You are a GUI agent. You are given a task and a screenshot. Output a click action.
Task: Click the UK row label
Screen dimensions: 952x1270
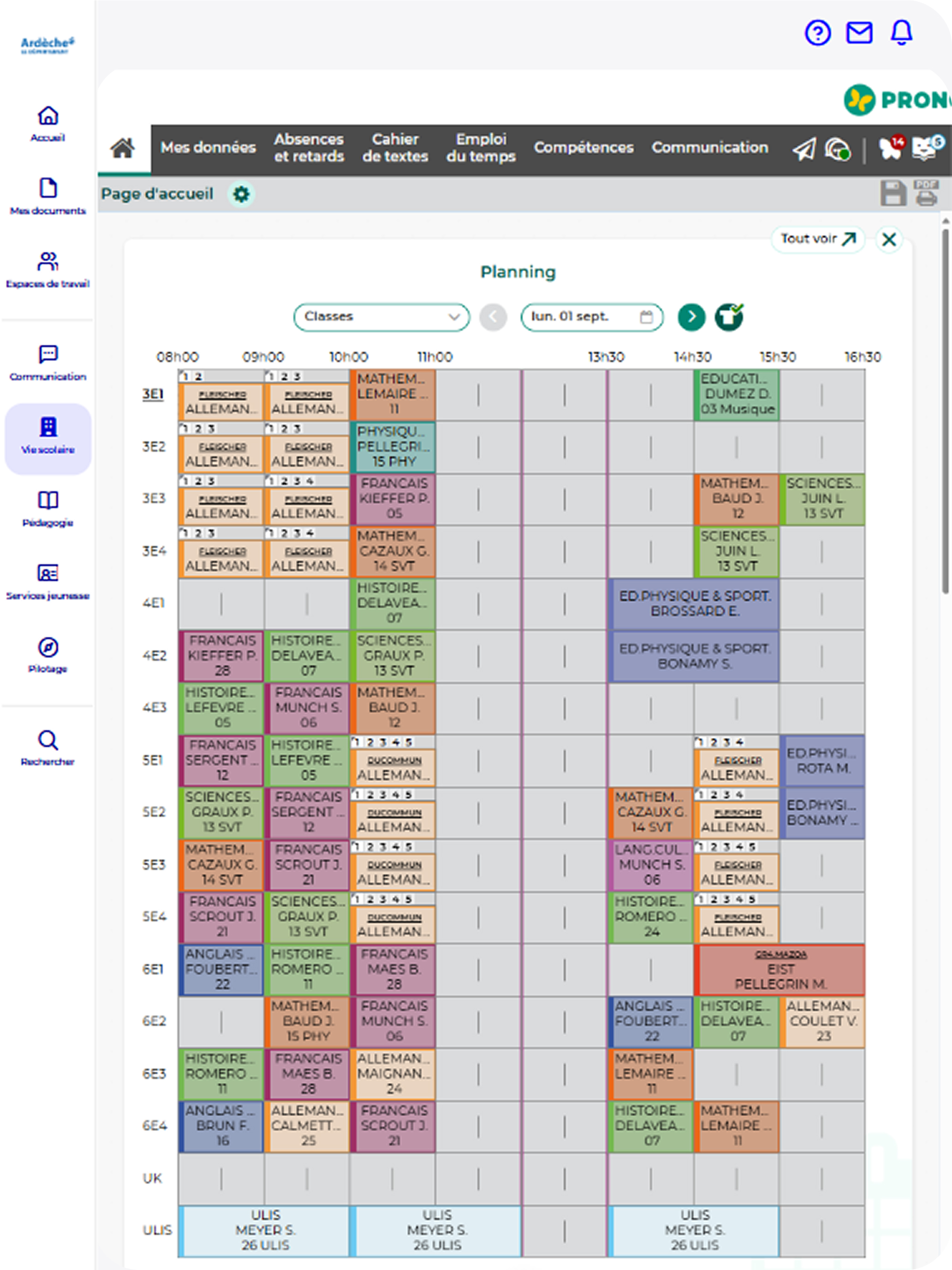pos(152,1179)
